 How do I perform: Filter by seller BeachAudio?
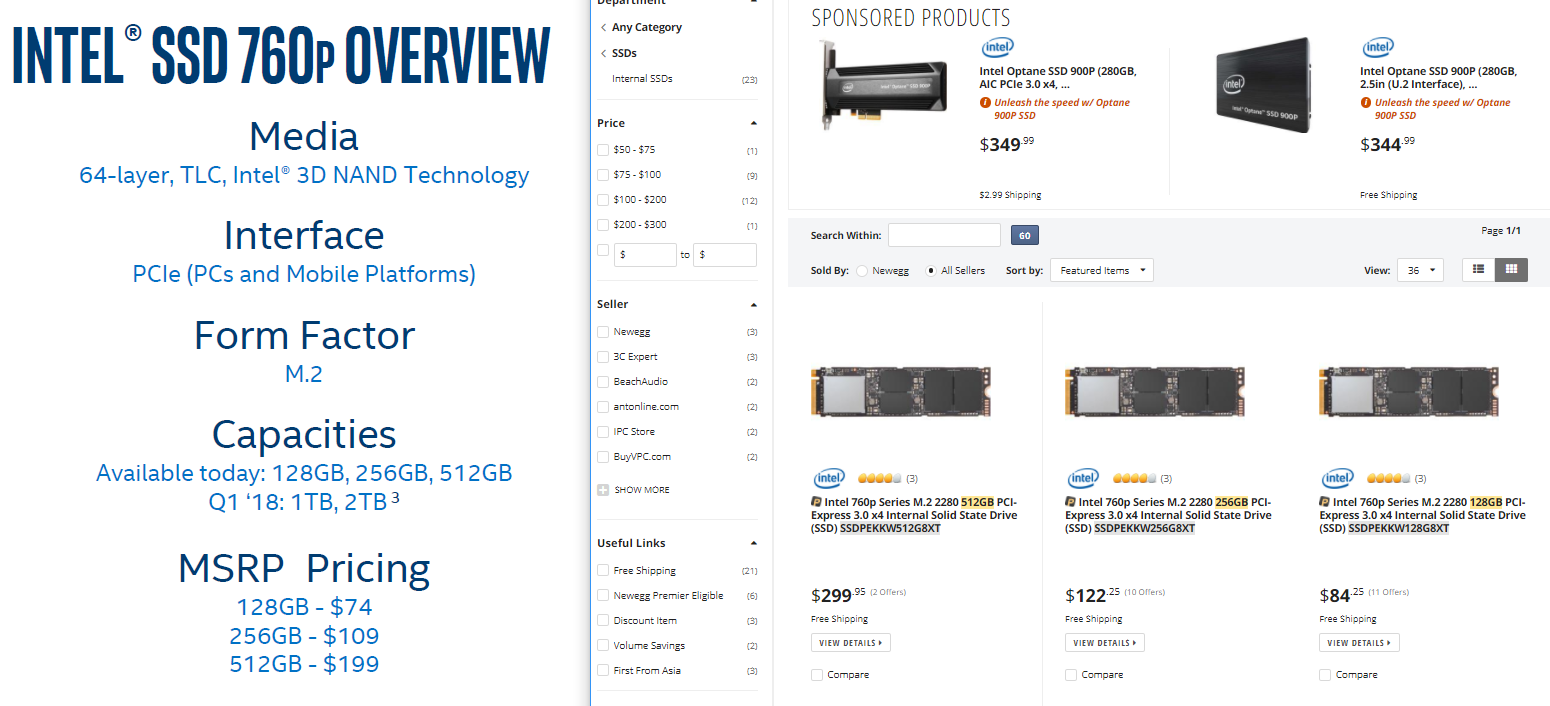pos(603,382)
